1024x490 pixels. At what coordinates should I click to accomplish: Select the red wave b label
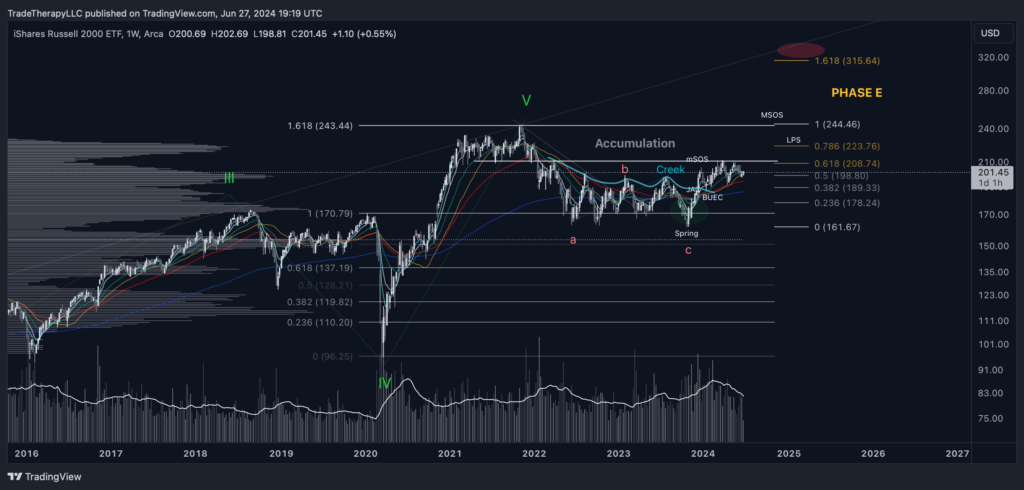click(625, 170)
